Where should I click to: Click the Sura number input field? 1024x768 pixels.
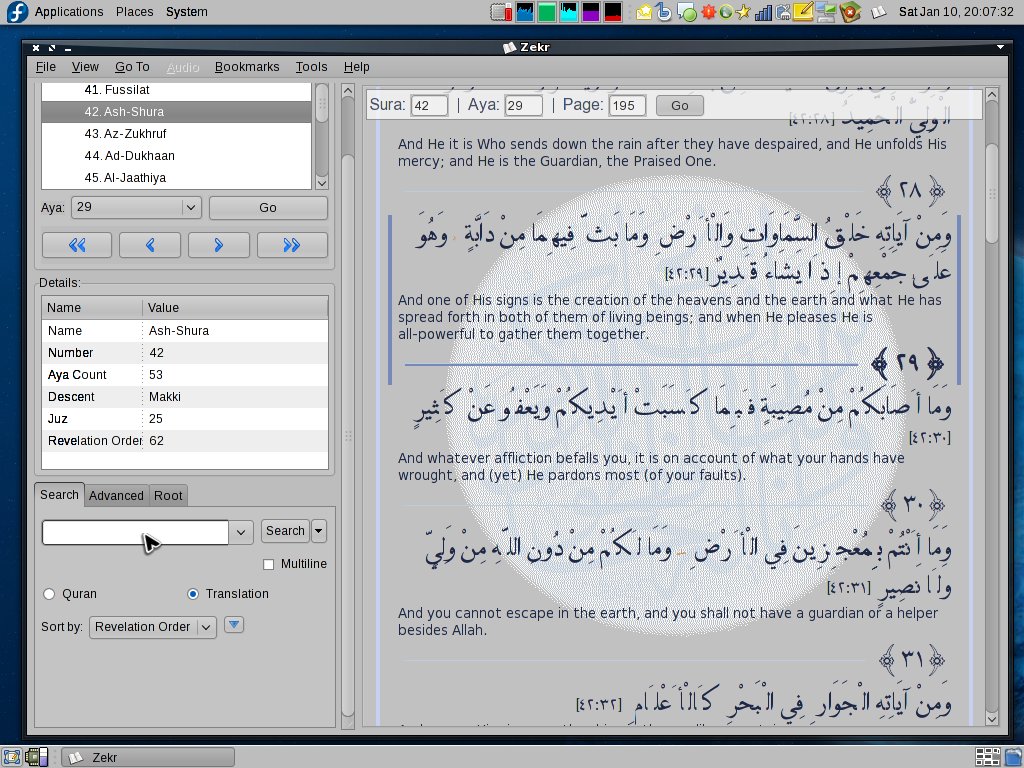pyautogui.click(x=429, y=106)
